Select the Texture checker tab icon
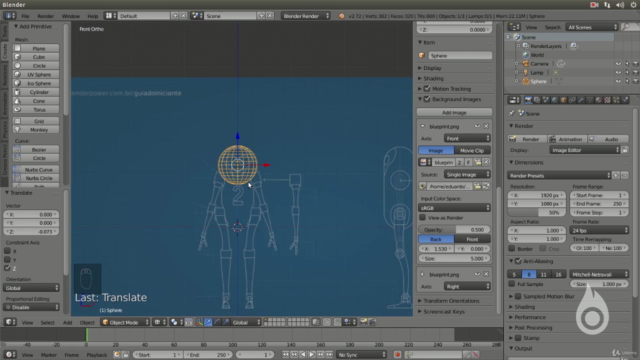The image size is (640, 360). [x=607, y=100]
